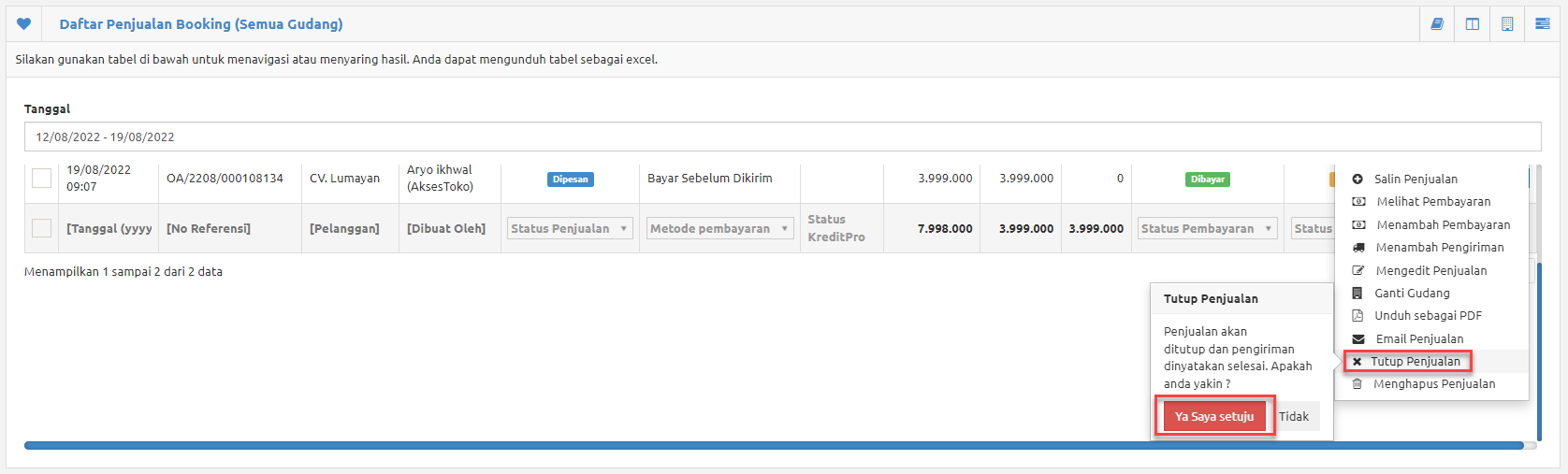Open the book guide icon in header
The height and width of the screenshot is (474, 1568).
(x=1437, y=23)
